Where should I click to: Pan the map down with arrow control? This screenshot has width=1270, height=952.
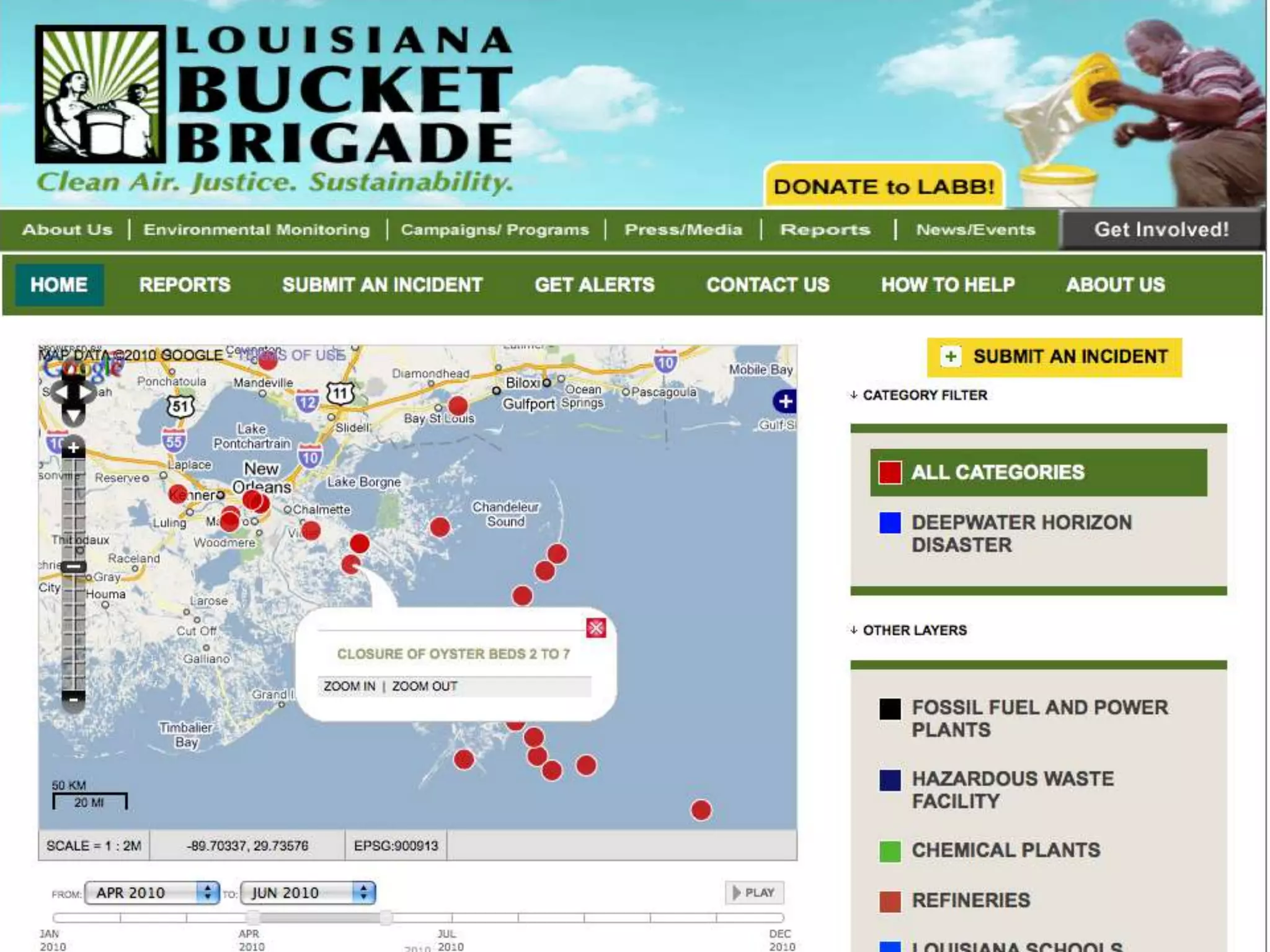73,415
